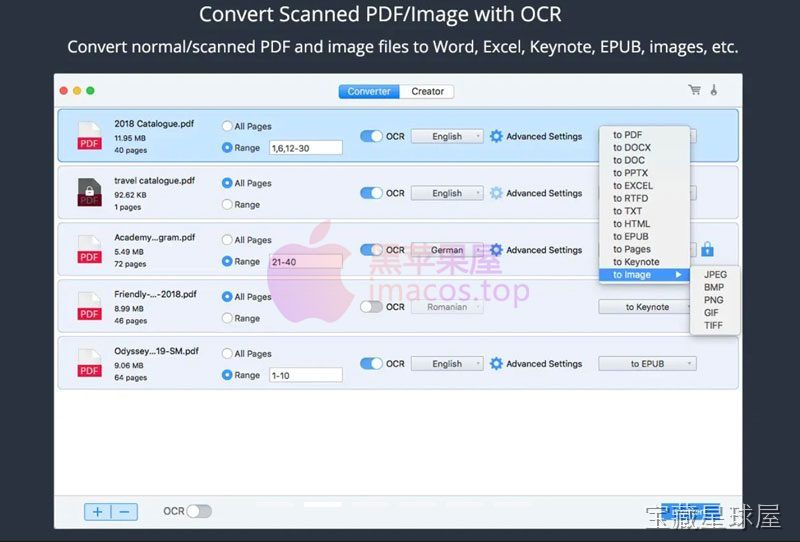Click the PDF file icon for 2018 Catalogue.pdf
800x542 pixels.
coord(89,136)
